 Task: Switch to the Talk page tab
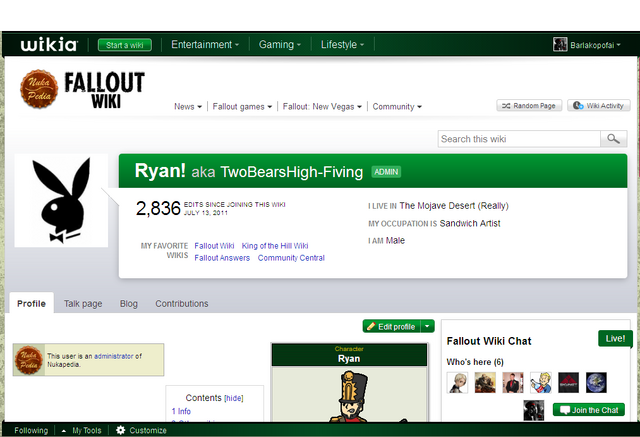click(83, 303)
